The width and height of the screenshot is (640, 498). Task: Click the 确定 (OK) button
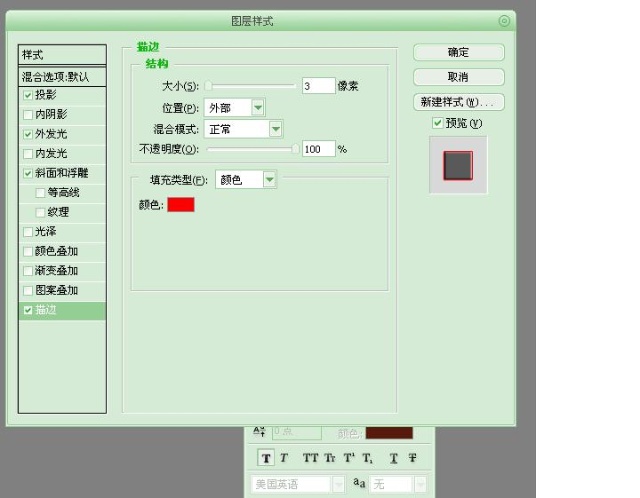(458, 53)
